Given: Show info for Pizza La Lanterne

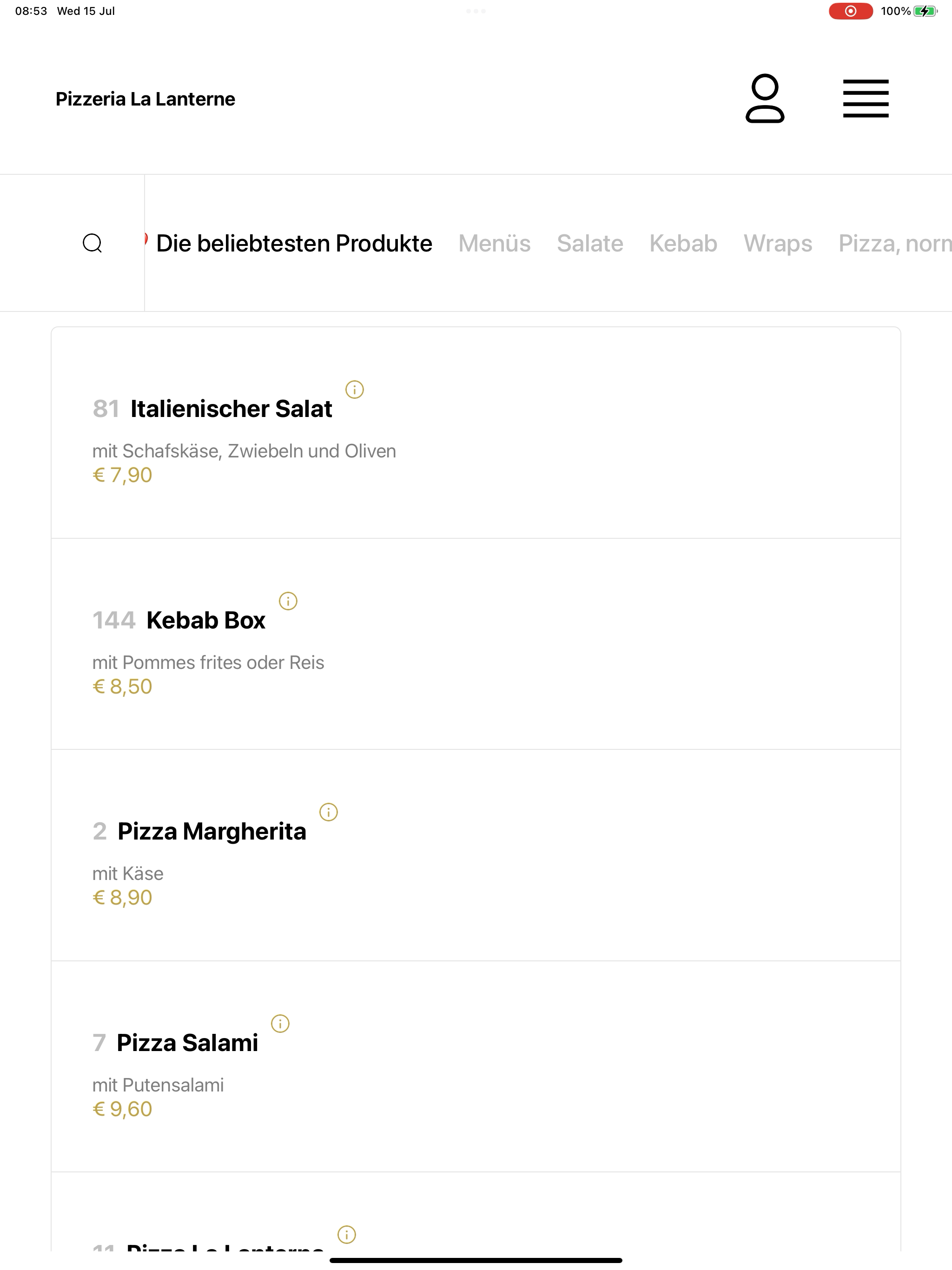Looking at the screenshot, I should click(x=347, y=1234).
